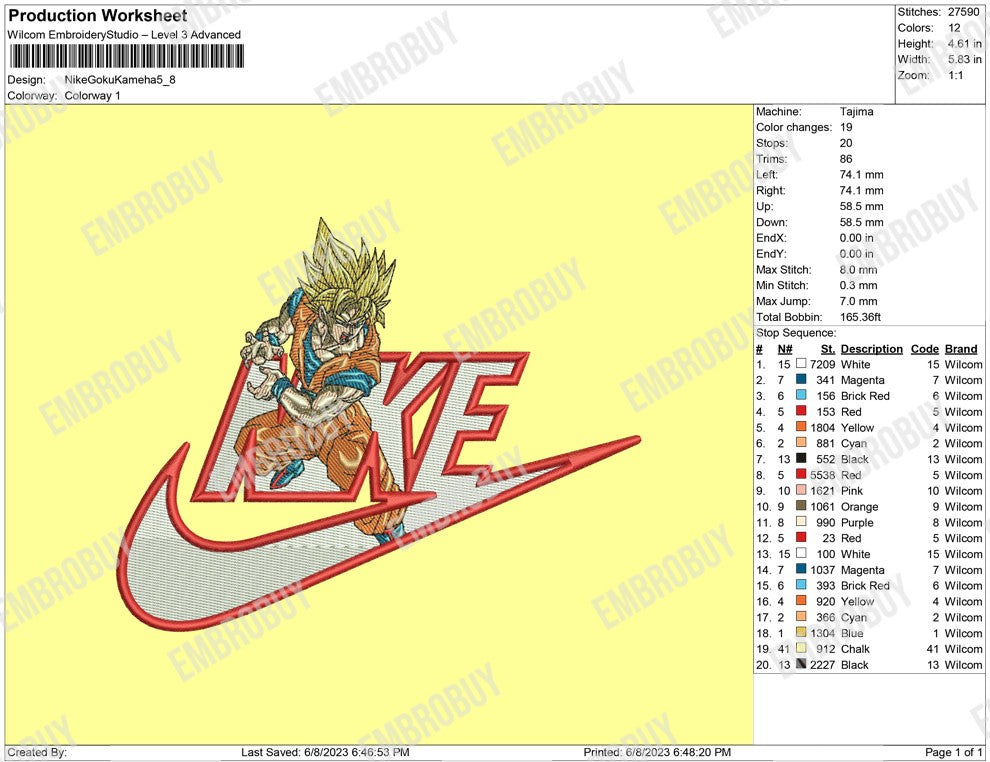Screen dimensions: 990x762
Task: Click the Trims value '86'
Action: tap(846, 159)
